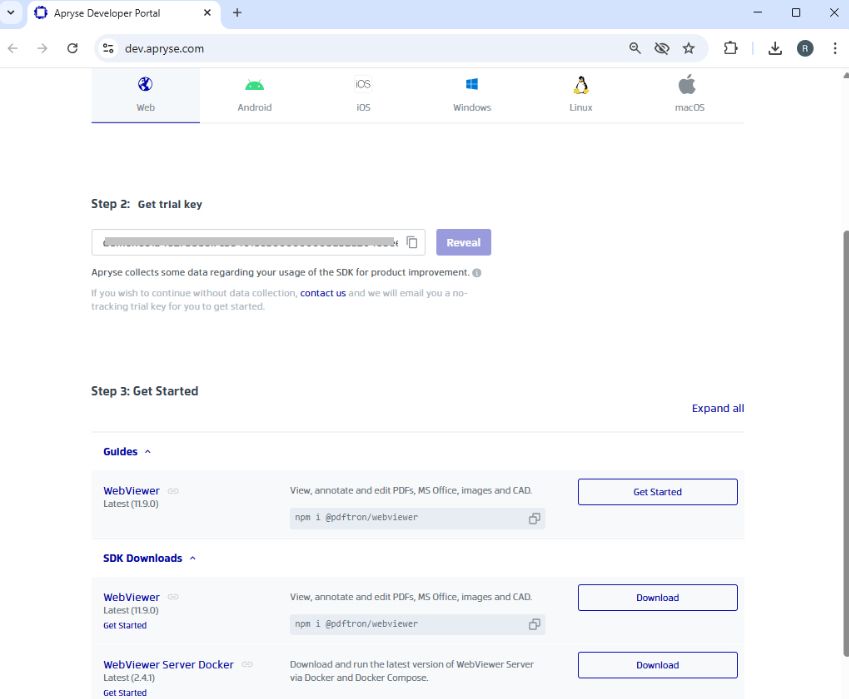Screen dimensions: 849x699
Task: Click the 'Step 3: Get Started' heading
Action: [145, 391]
